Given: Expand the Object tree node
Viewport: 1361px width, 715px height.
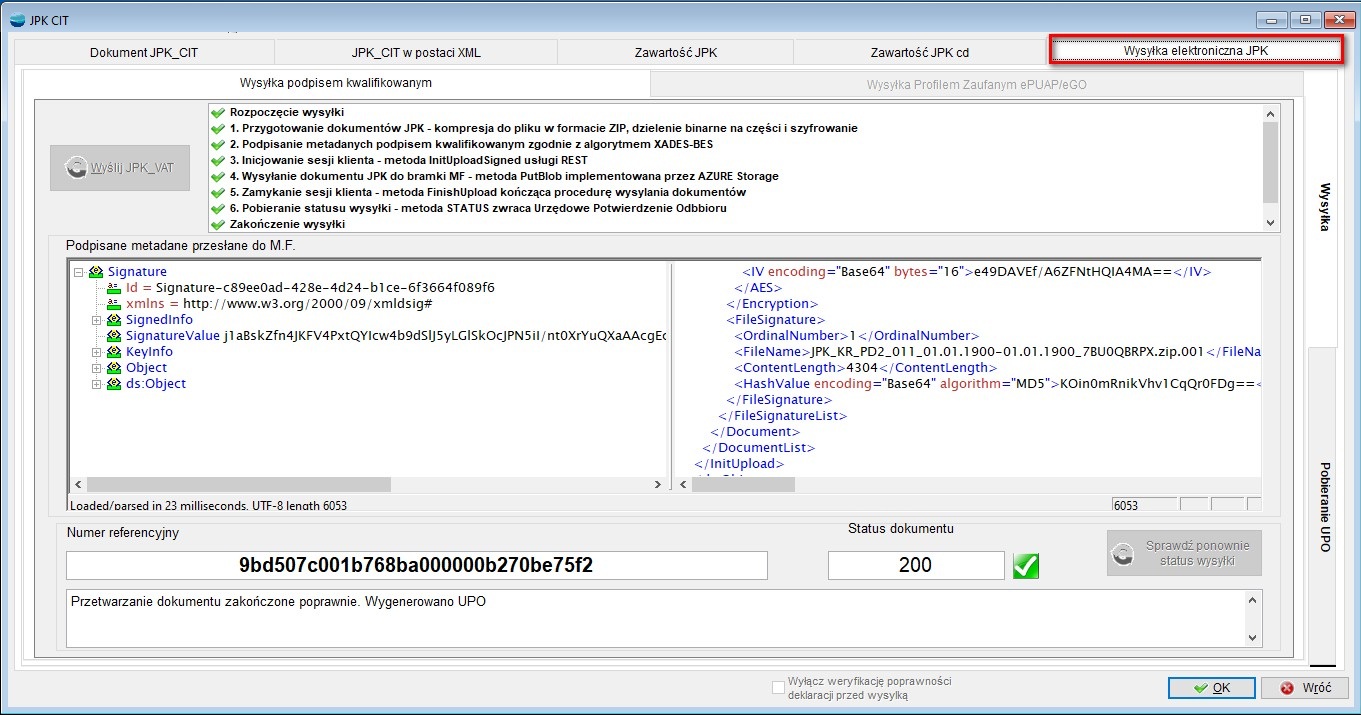Looking at the screenshot, I should (97, 368).
